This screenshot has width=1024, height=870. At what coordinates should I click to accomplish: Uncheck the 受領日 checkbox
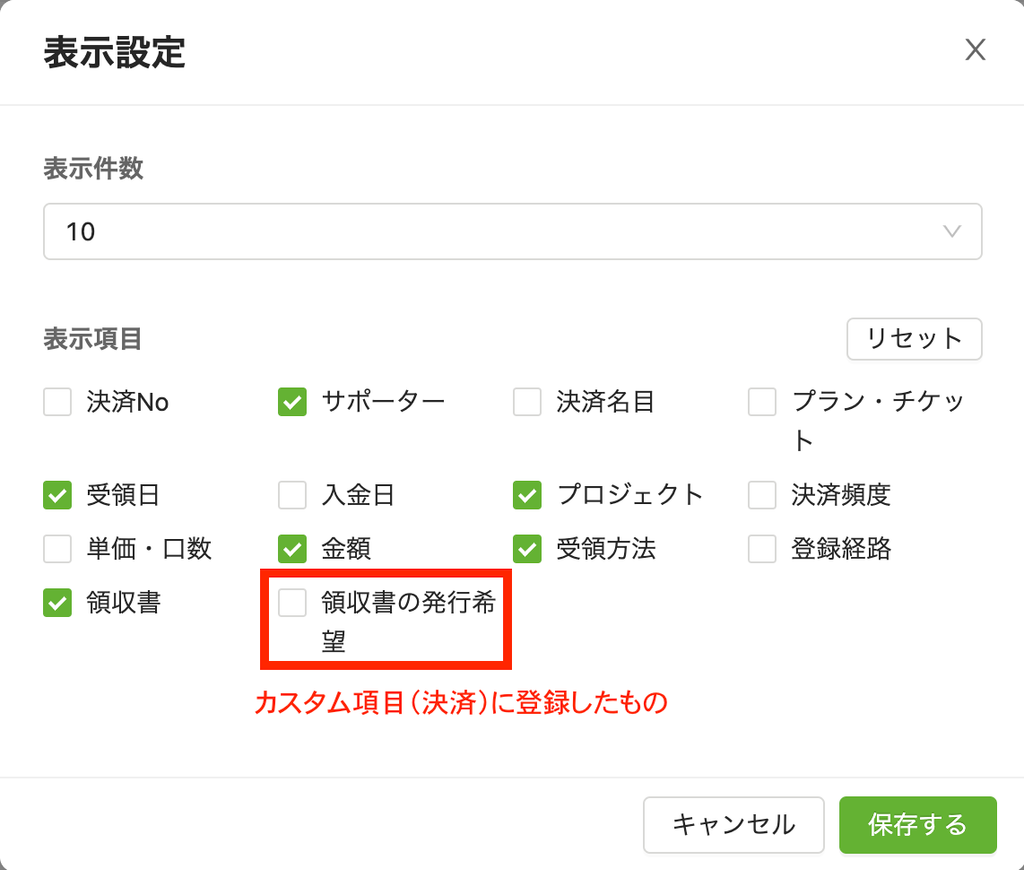click(57, 495)
